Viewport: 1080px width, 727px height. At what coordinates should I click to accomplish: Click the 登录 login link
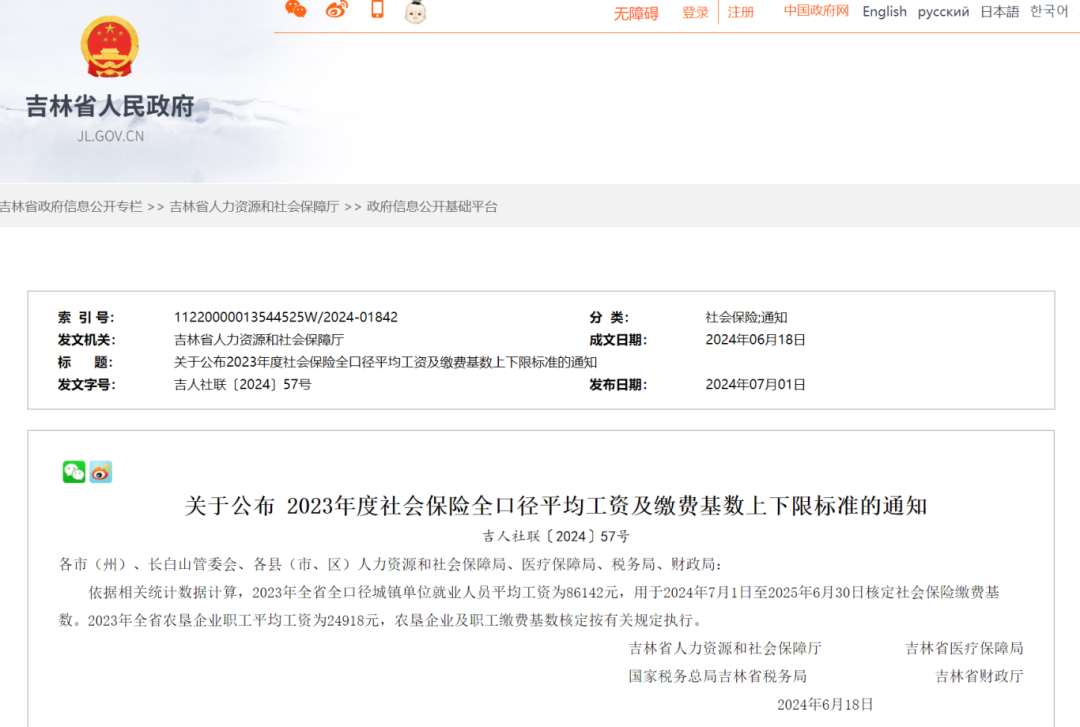(x=695, y=13)
